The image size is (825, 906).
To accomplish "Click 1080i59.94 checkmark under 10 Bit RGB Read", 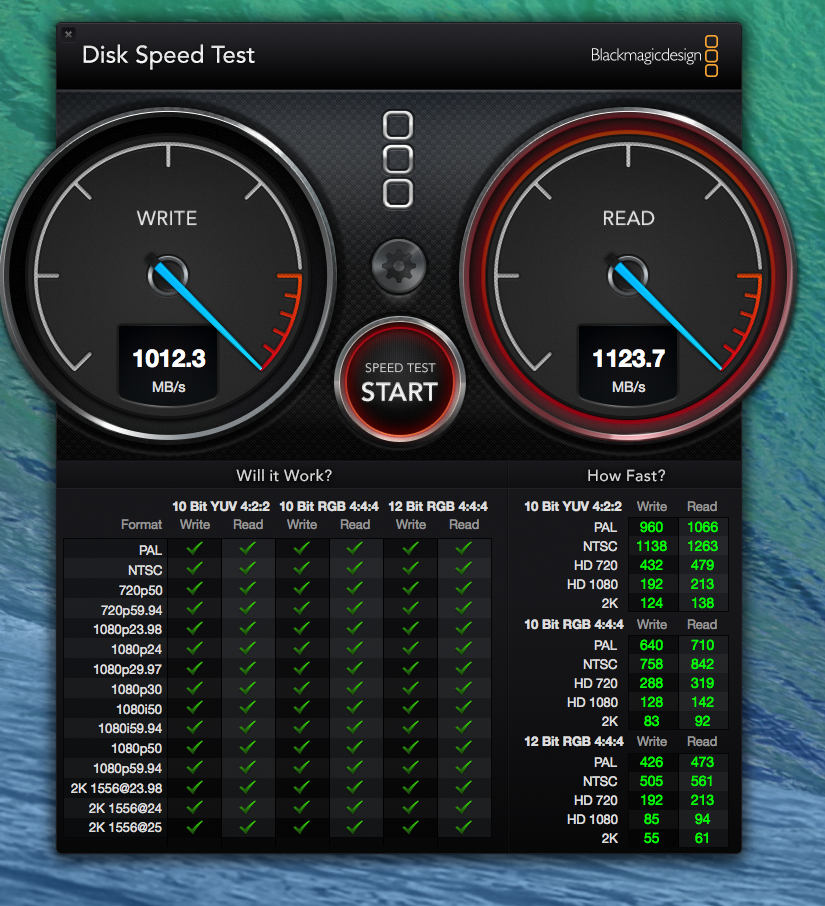I will pos(355,727).
